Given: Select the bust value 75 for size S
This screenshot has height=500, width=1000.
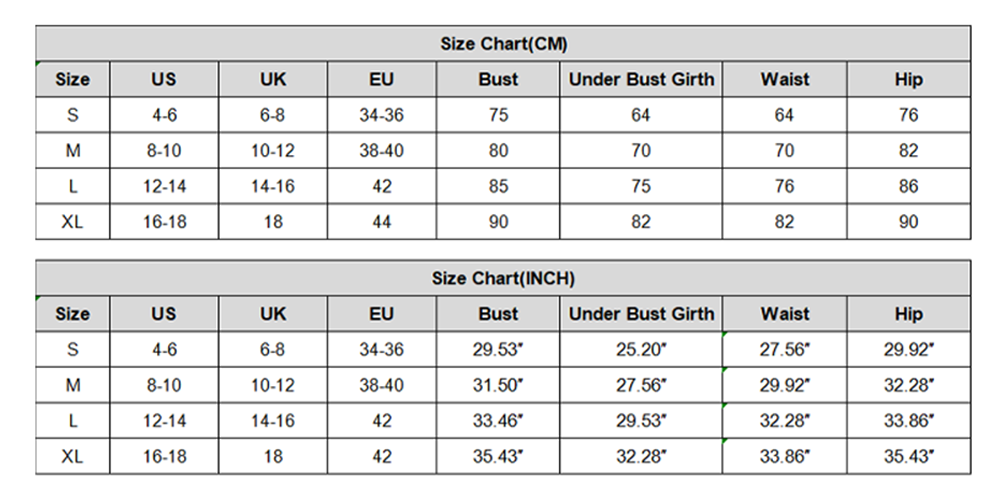Looking at the screenshot, I should 498,115.
